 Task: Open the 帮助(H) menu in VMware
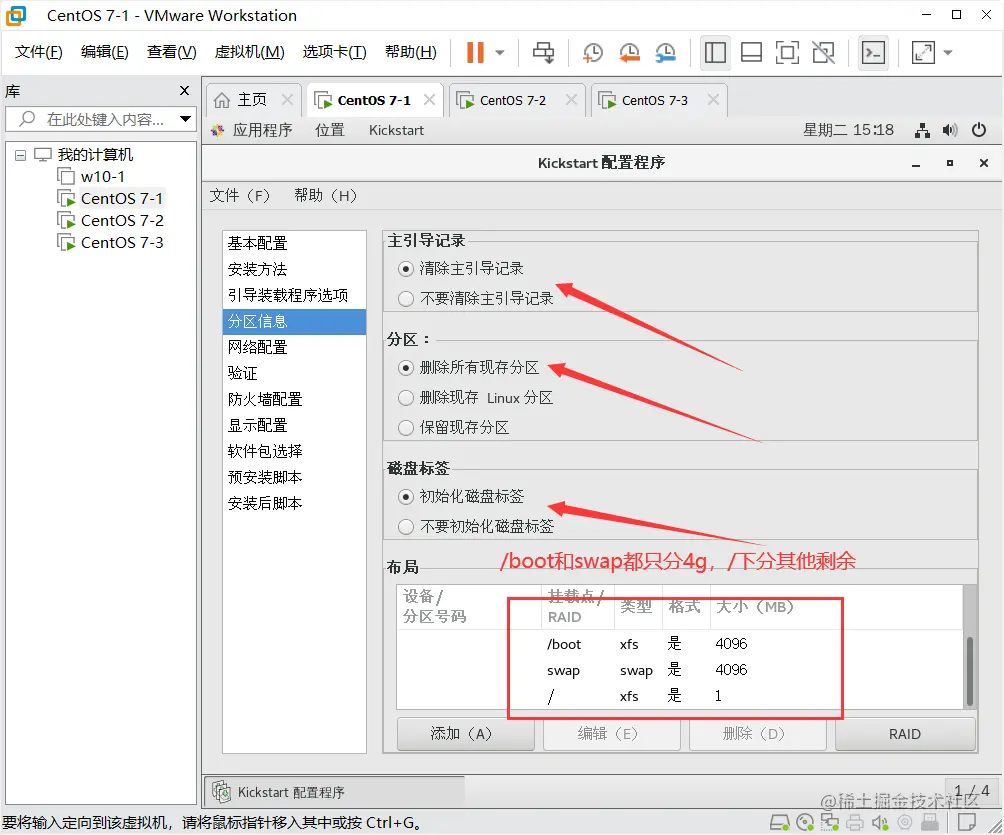(x=410, y=52)
